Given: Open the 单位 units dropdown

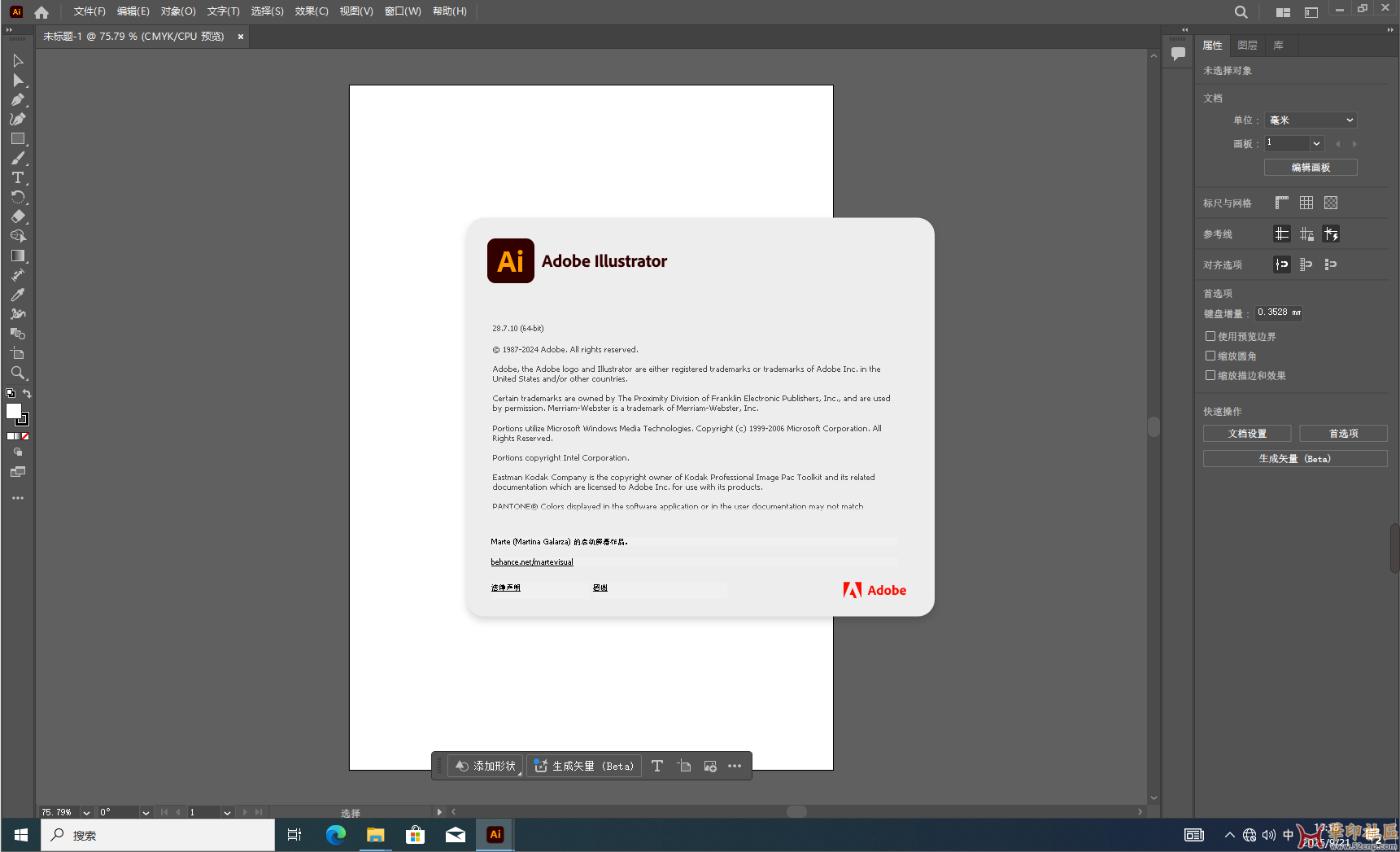Looking at the screenshot, I should click(x=1311, y=120).
